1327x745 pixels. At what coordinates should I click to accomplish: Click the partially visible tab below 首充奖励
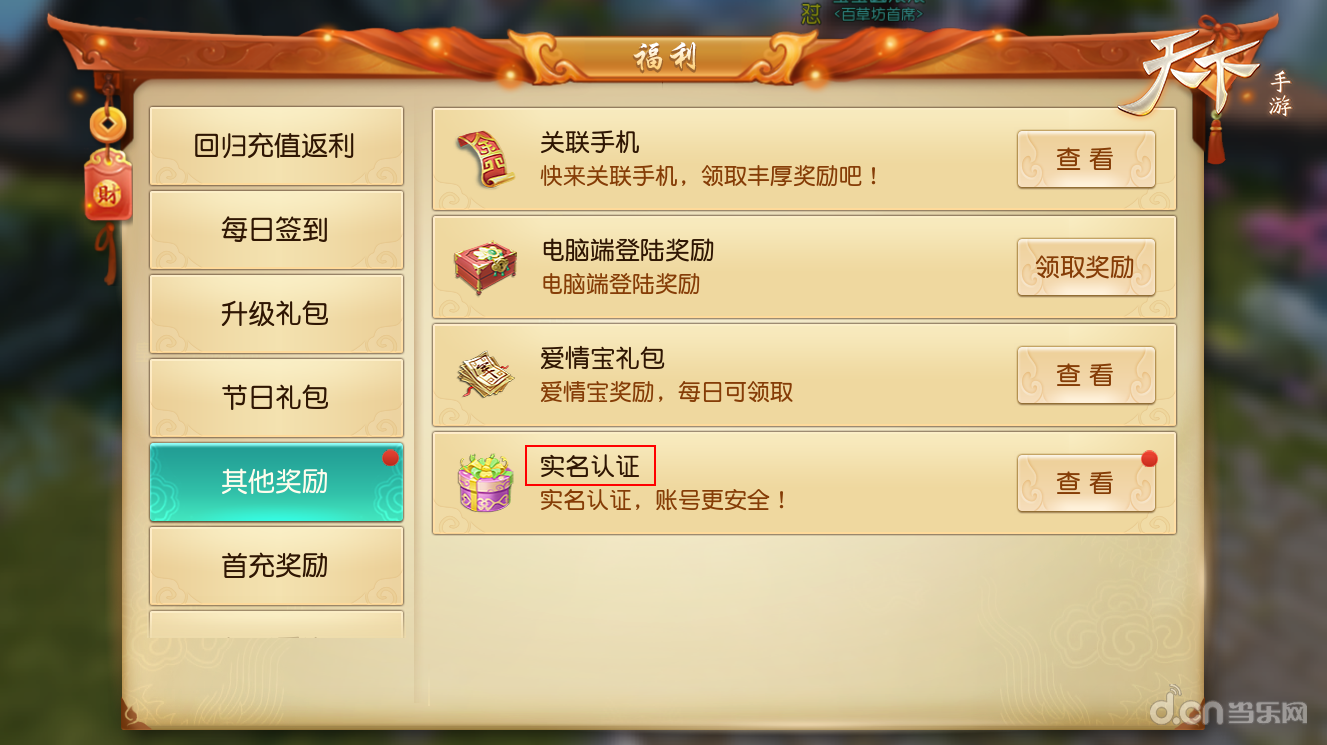click(x=276, y=625)
